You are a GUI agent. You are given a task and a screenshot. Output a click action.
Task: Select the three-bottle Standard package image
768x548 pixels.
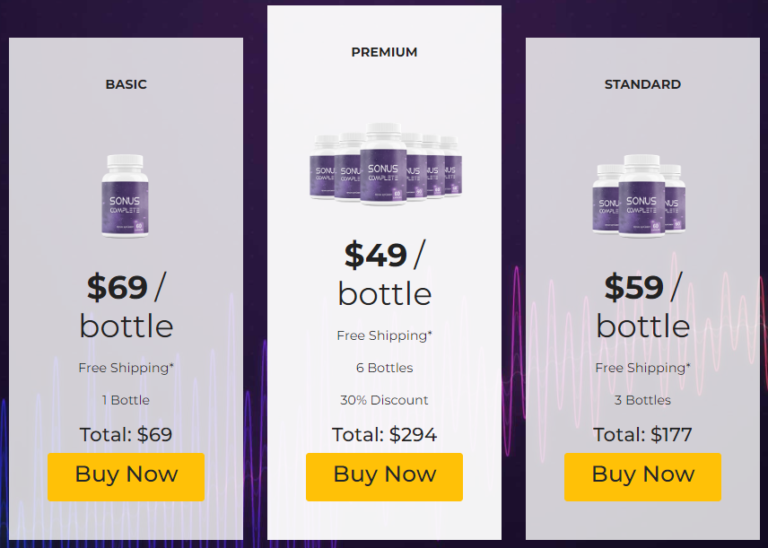(642, 196)
